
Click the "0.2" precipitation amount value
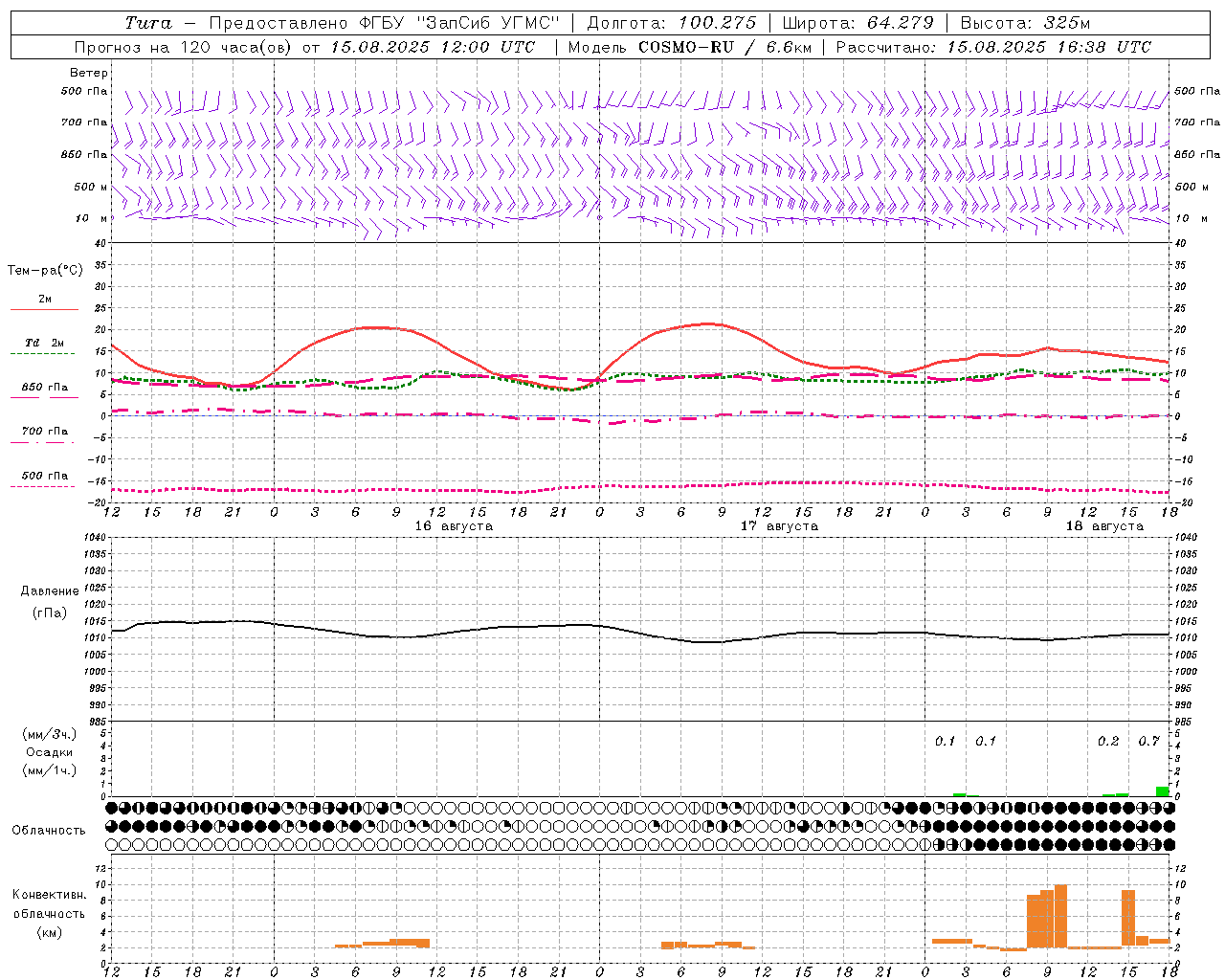[1108, 742]
